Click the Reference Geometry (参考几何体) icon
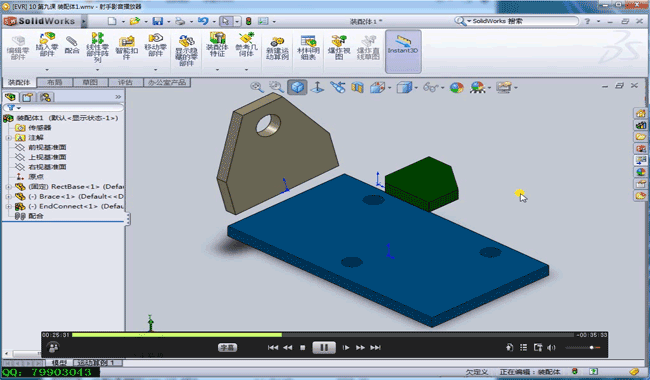Image resolution: width=650 pixels, height=380 pixels. click(x=246, y=45)
